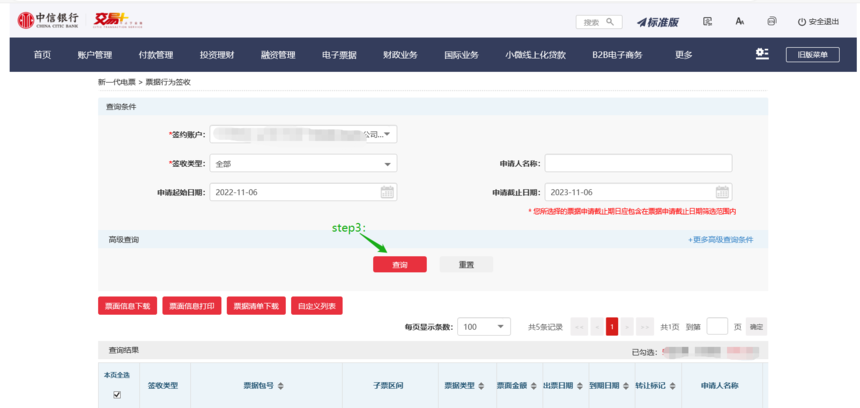Open the 签收类型 dropdown showing 全部
Viewport: 860px width, 408px height.
pyautogui.click(x=388, y=164)
